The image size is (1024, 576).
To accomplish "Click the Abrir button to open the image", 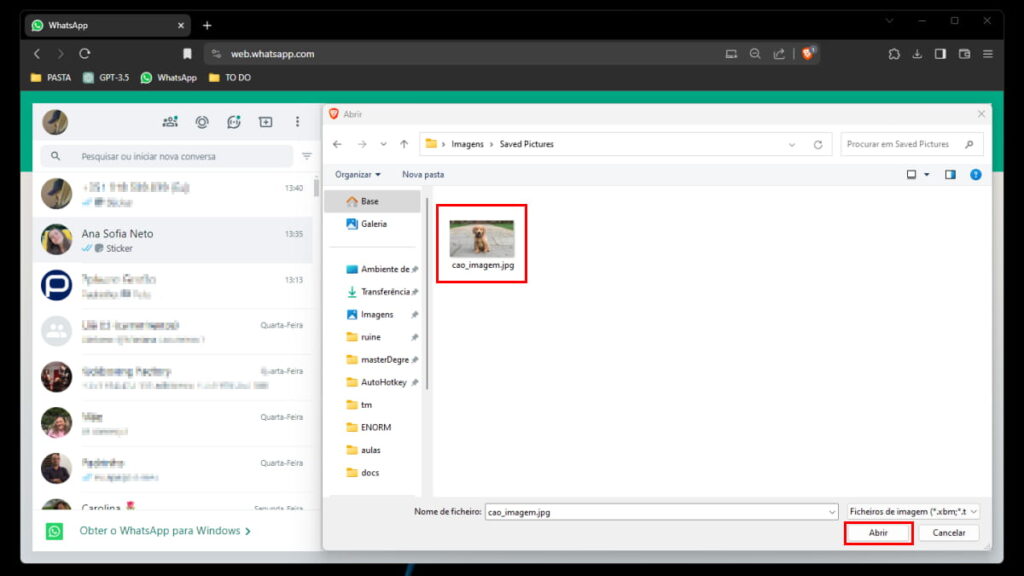I will point(878,533).
